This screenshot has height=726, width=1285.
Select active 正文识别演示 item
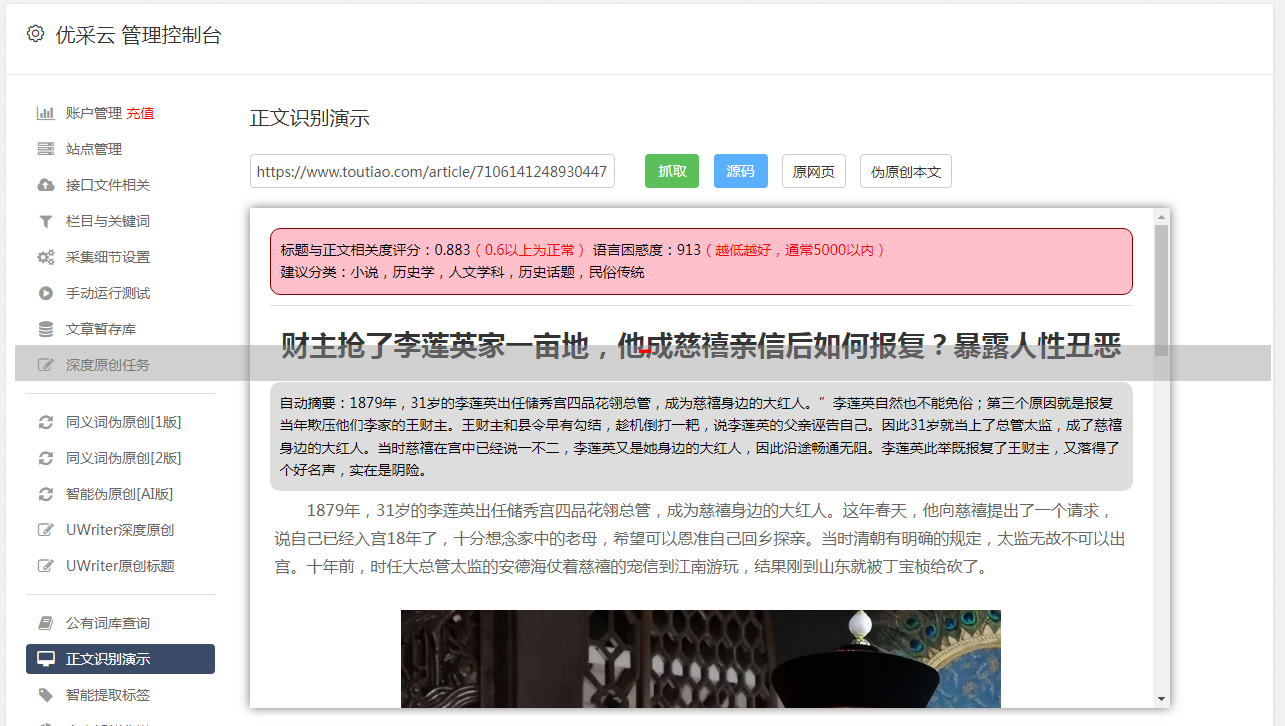(120, 659)
